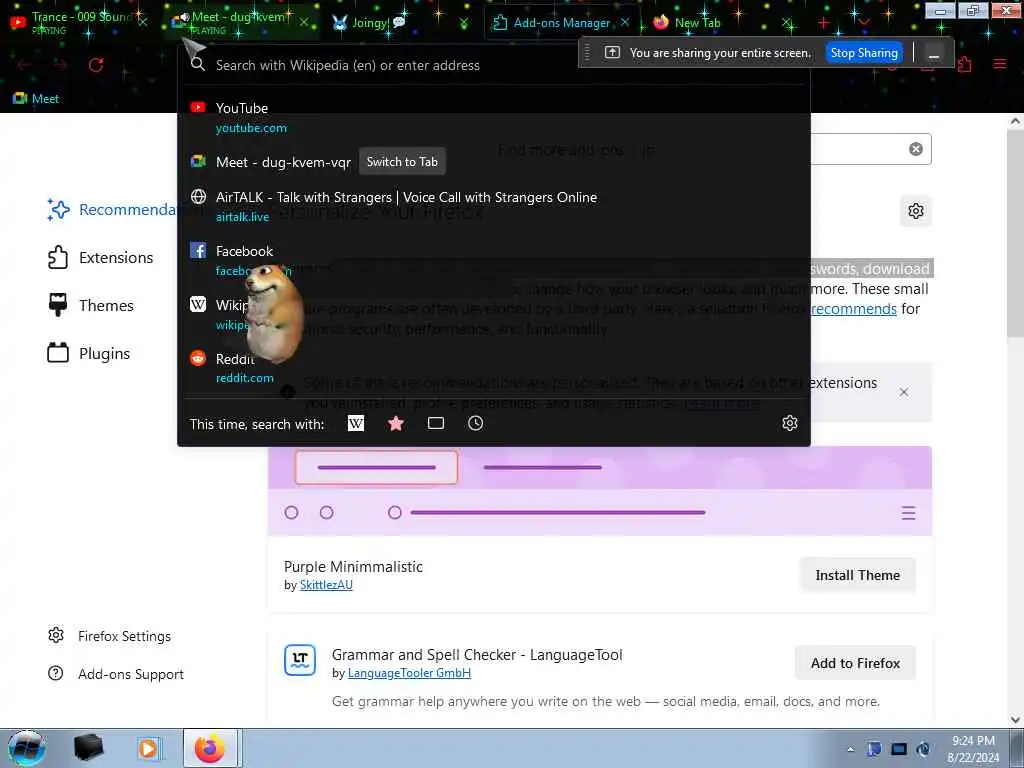Open the Meet bookmark in bookmarks toolbar
Image resolution: width=1024 pixels, height=768 pixels.
(x=36, y=99)
